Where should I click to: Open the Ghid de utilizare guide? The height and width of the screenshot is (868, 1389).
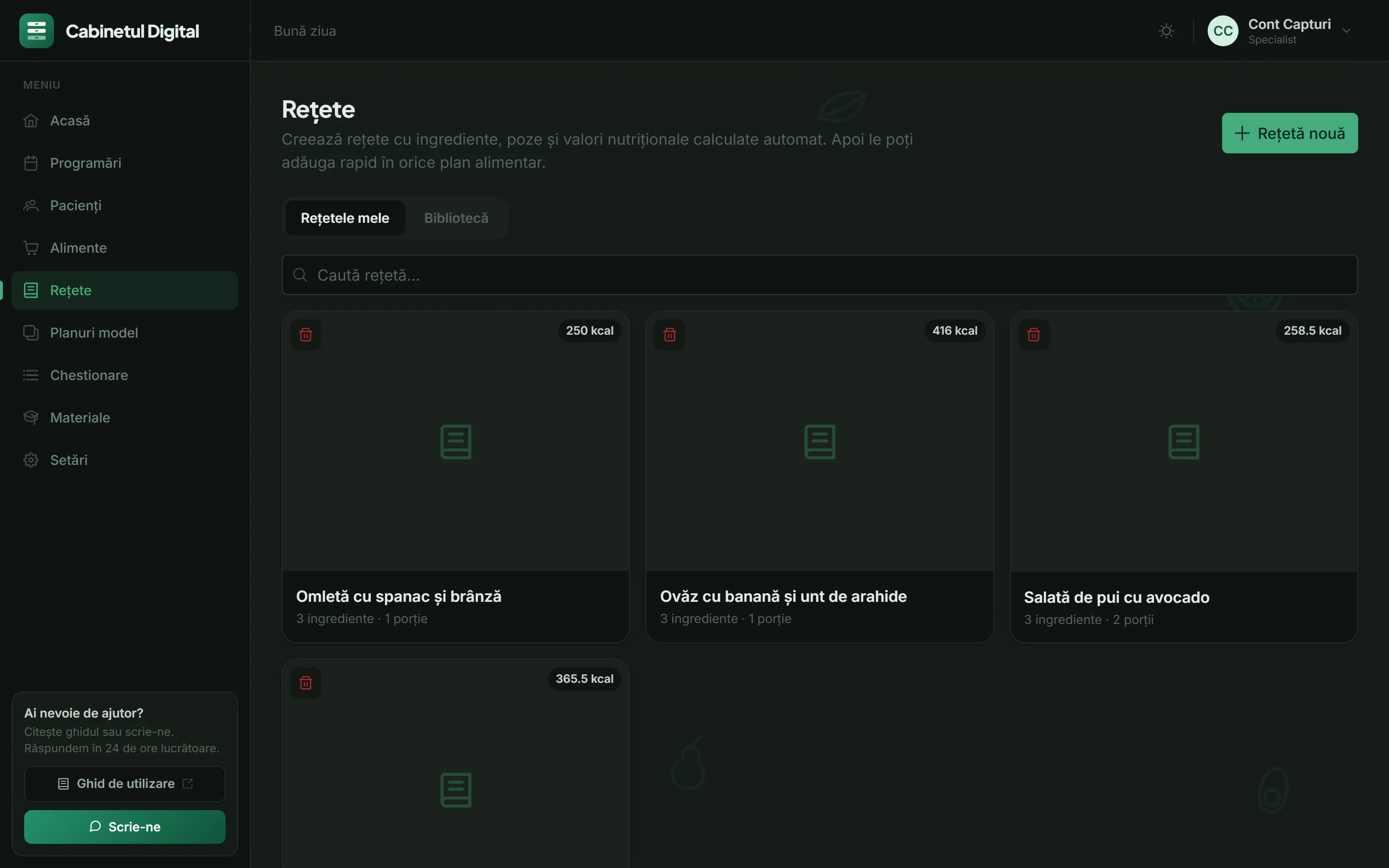[x=124, y=784]
